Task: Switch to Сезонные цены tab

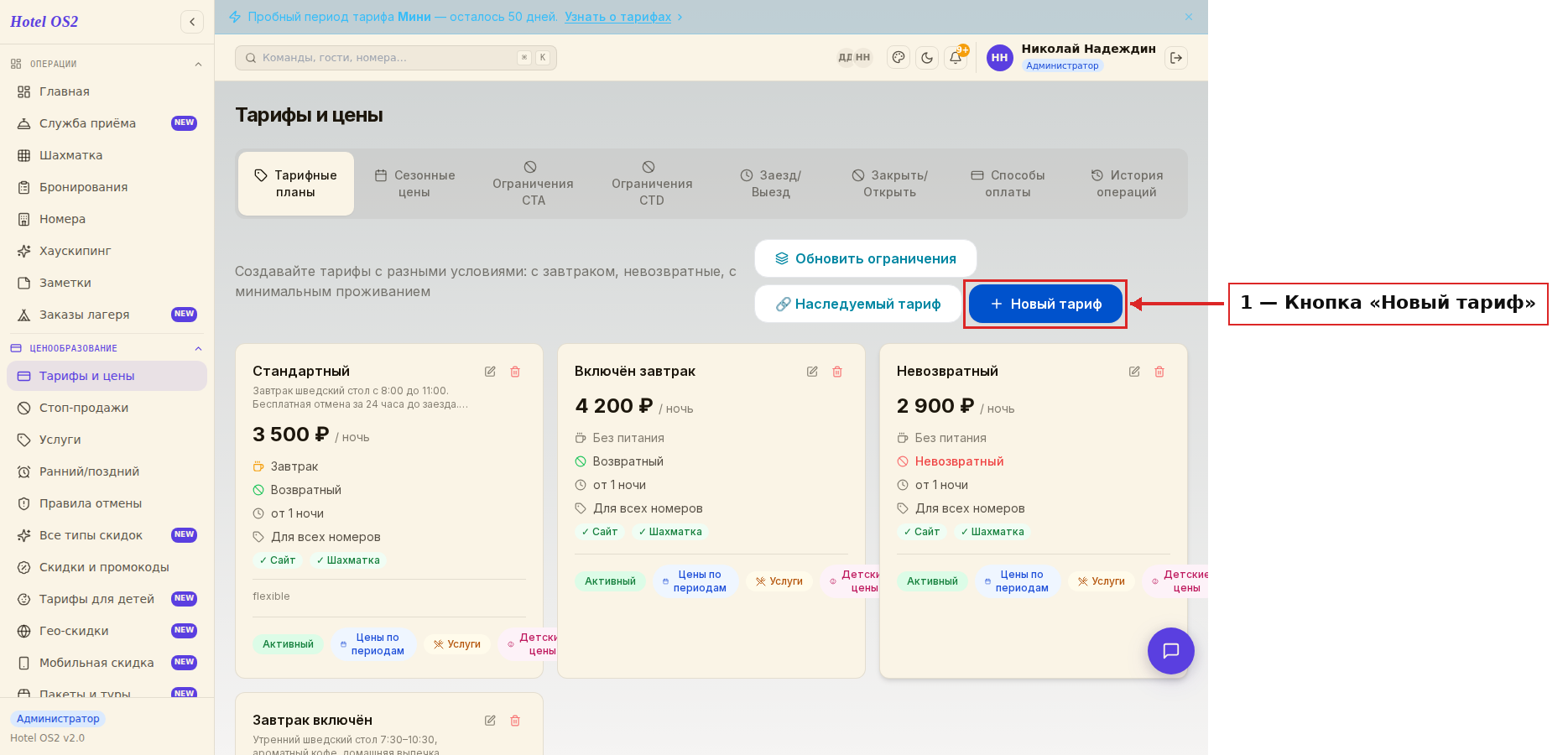Action: click(x=414, y=184)
